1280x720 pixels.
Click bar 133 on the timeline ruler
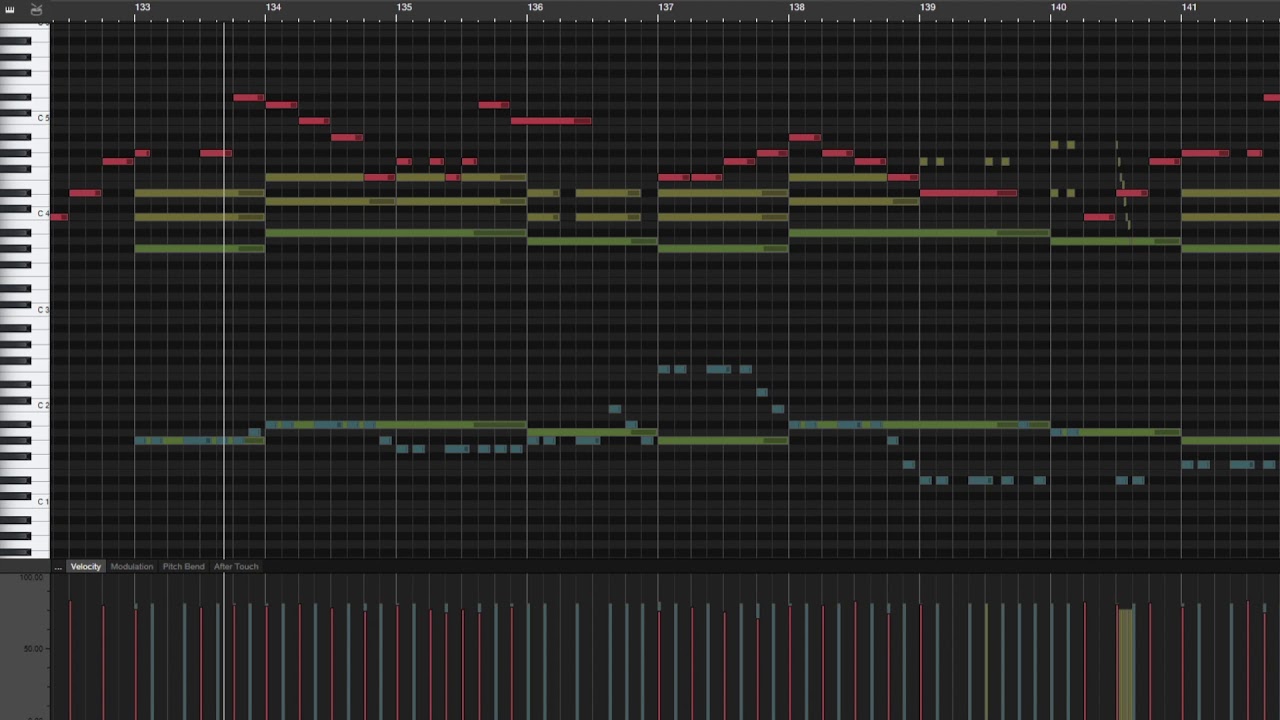click(x=143, y=8)
